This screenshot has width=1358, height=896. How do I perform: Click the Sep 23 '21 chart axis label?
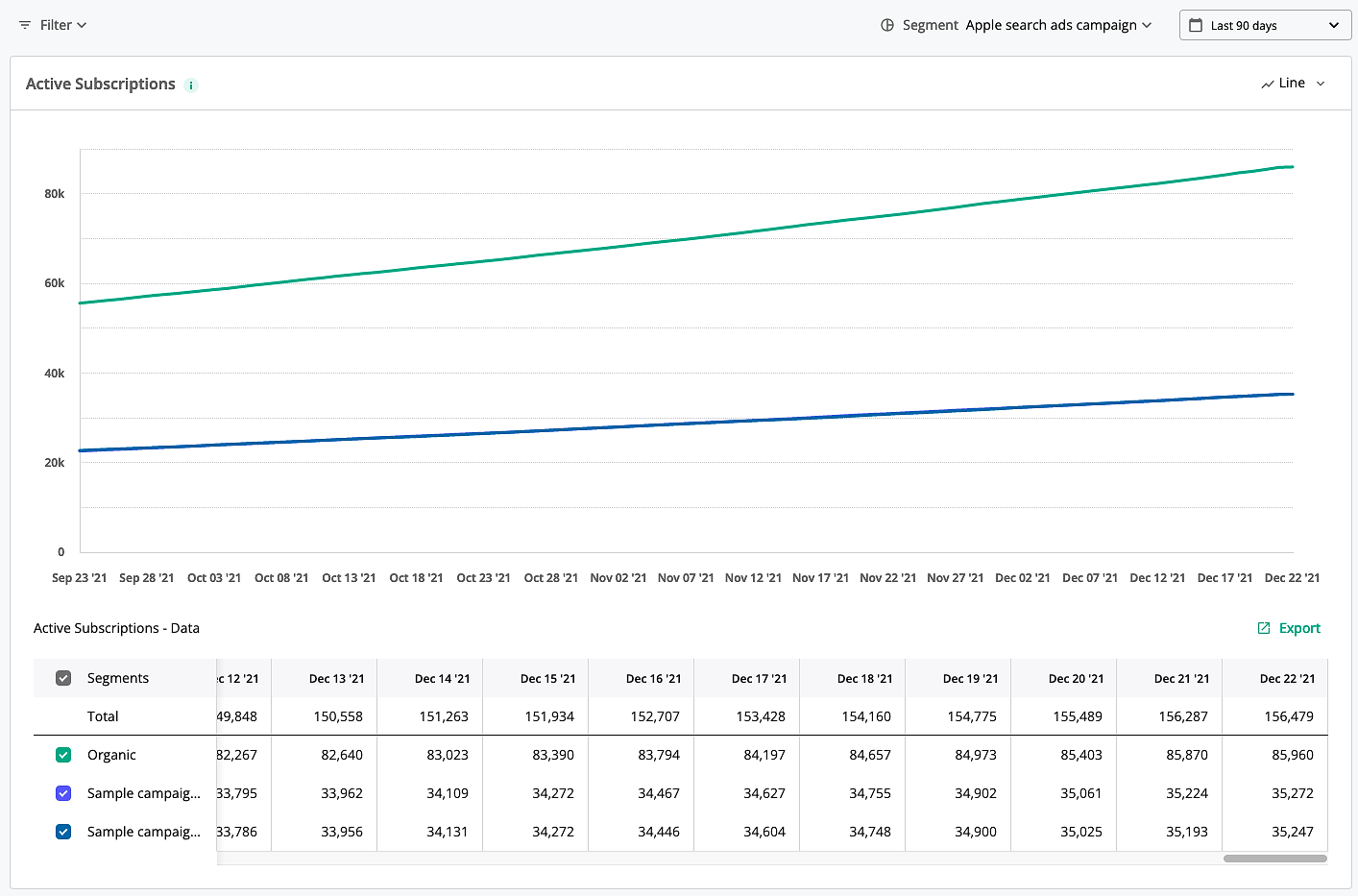[x=80, y=578]
